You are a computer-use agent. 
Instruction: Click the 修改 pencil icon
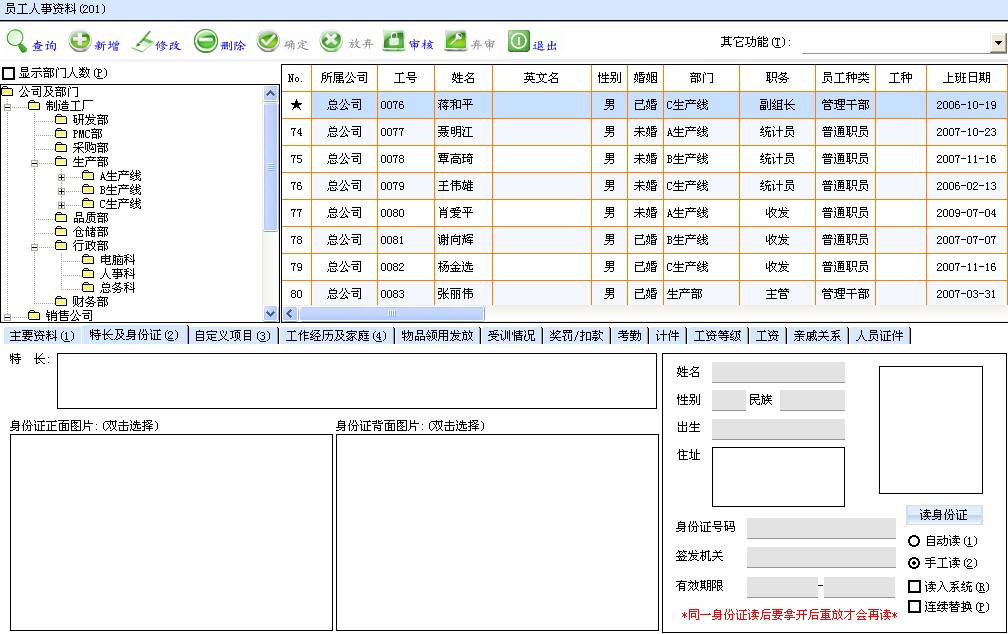142,42
